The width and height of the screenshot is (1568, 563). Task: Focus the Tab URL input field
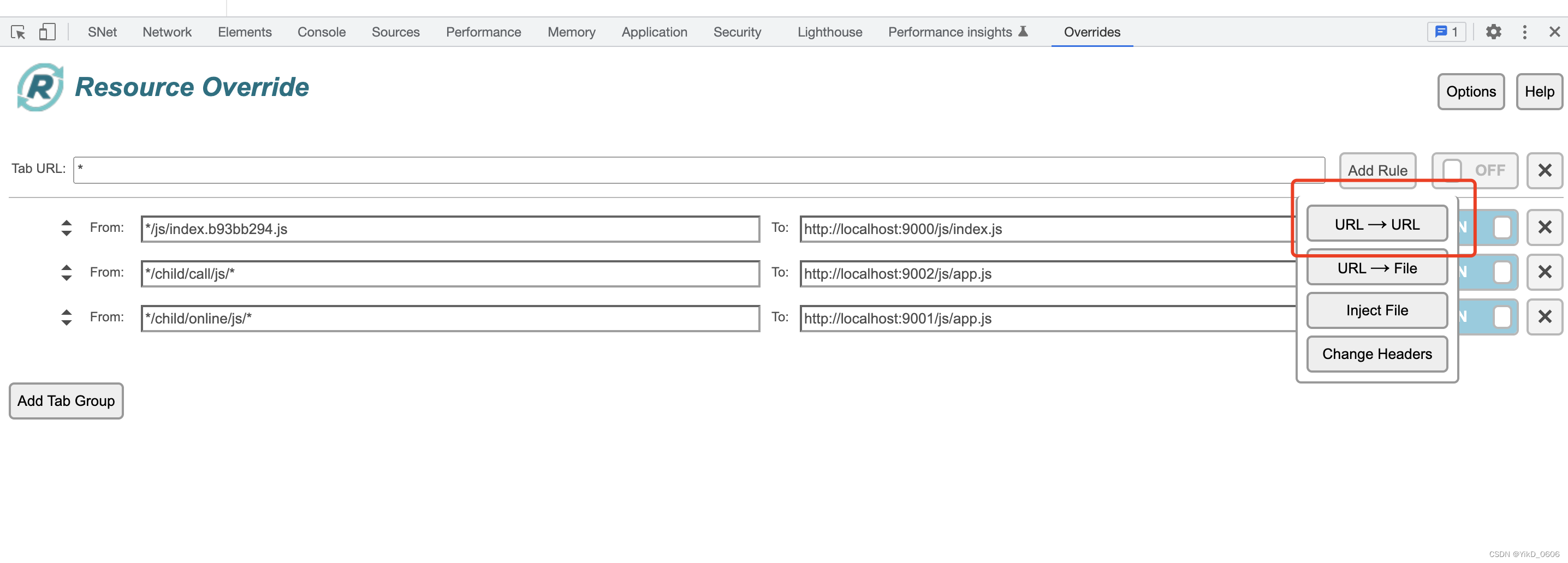[699, 170]
